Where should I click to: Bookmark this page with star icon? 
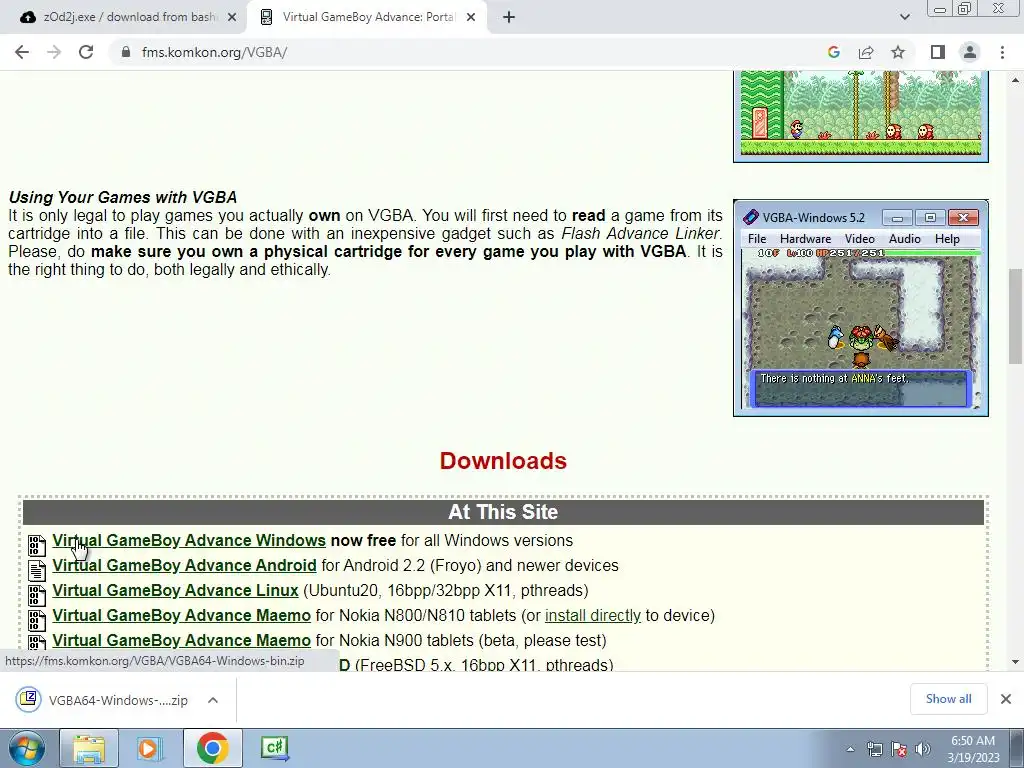pos(898,52)
